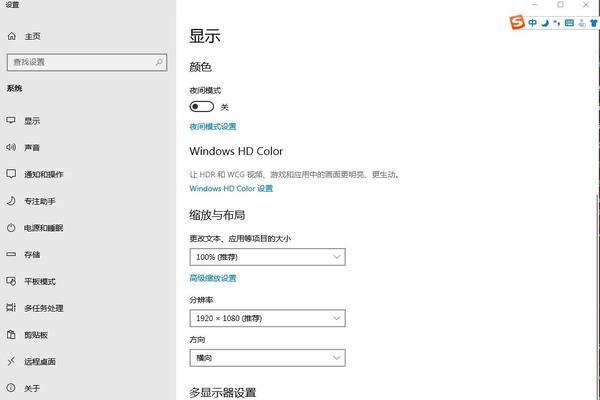Open 多任务处理 icon in sidebar
The image size is (600, 400).
click(x=11, y=308)
